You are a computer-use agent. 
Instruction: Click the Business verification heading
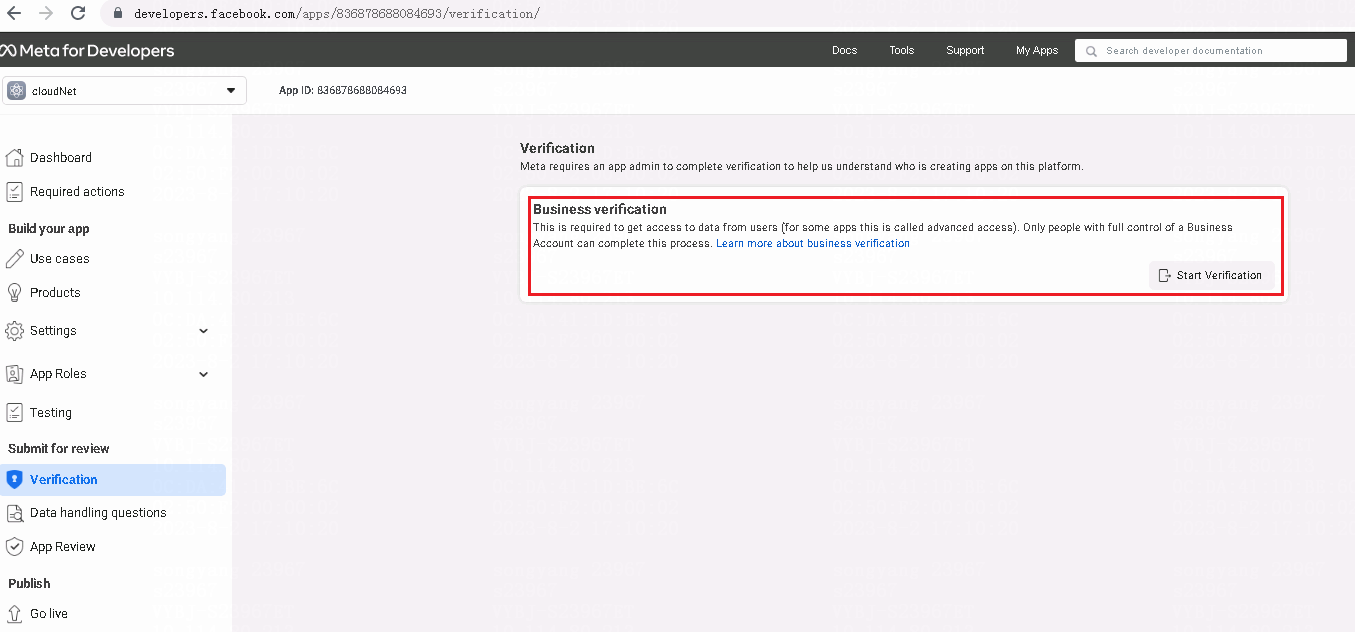600,209
